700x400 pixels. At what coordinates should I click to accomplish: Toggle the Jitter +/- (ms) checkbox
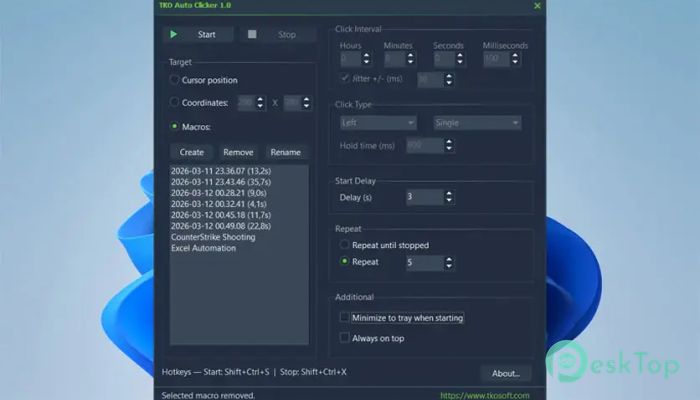pyautogui.click(x=345, y=78)
